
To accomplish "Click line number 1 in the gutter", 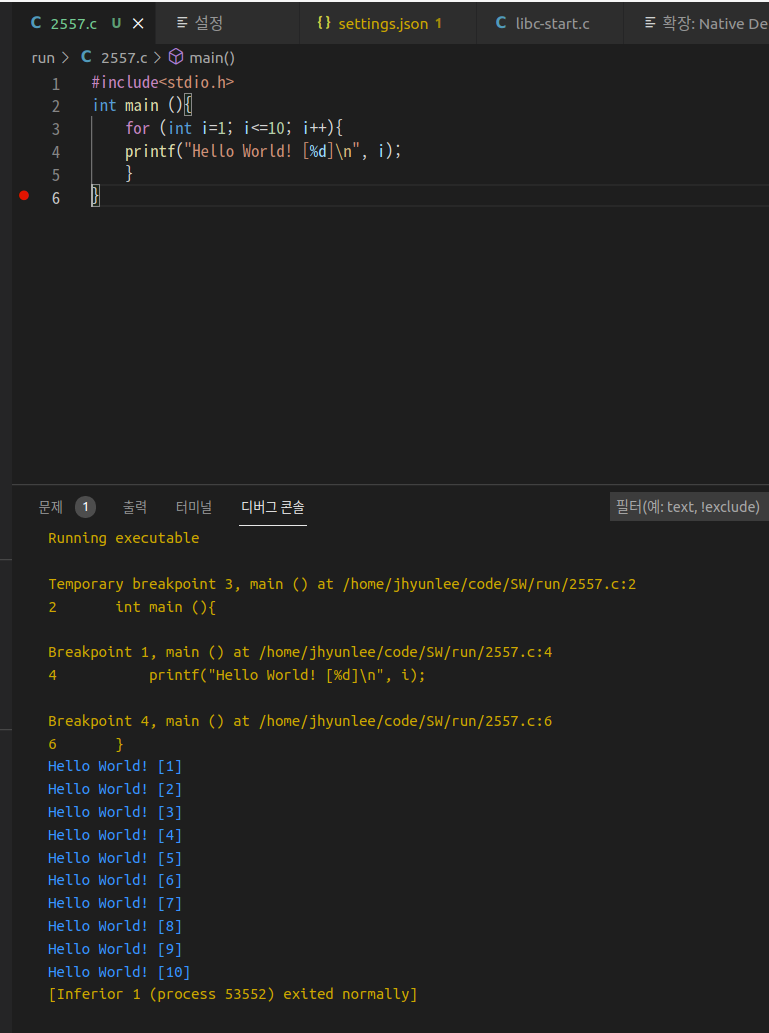I will tap(56, 84).
